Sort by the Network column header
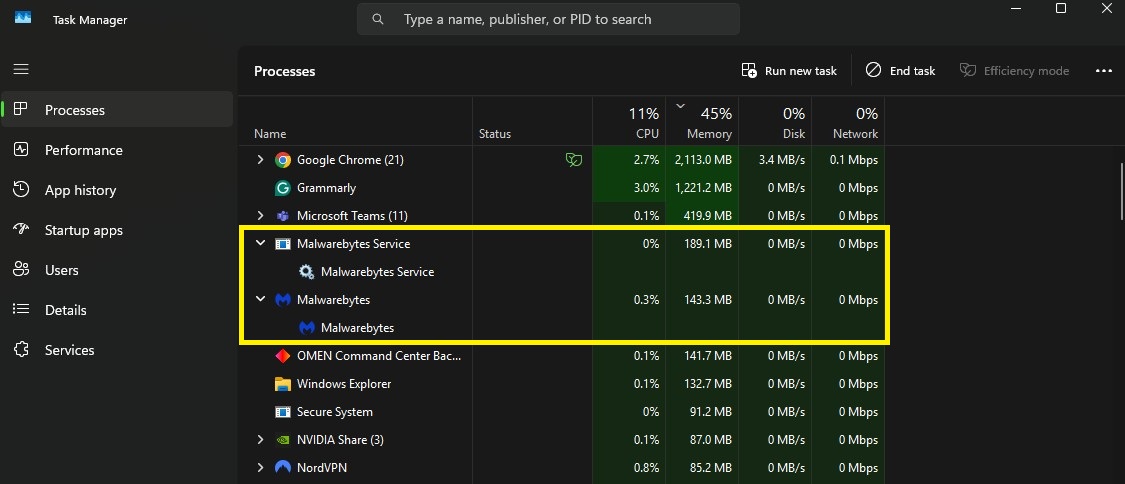The height and width of the screenshot is (484, 1125). click(x=848, y=122)
